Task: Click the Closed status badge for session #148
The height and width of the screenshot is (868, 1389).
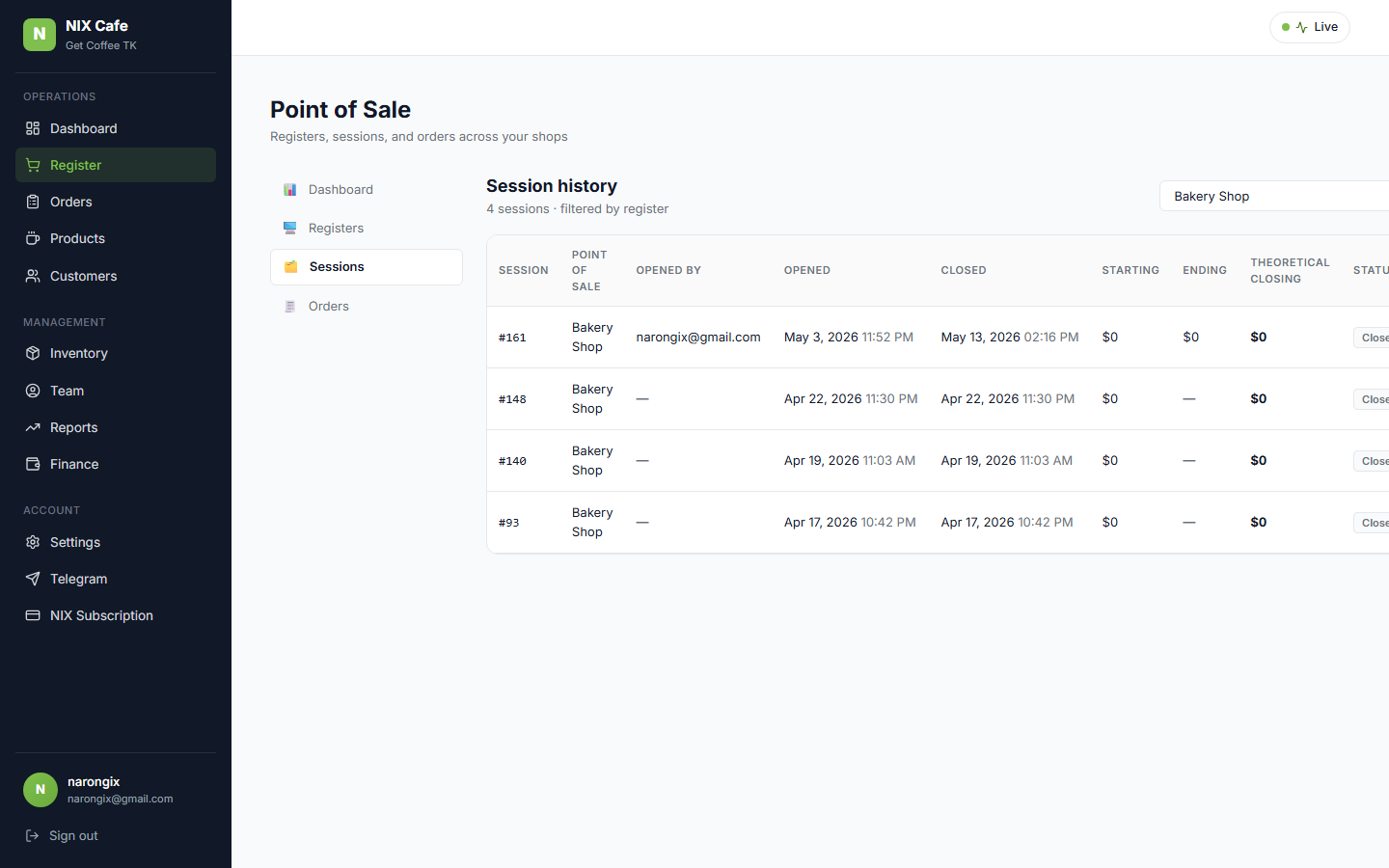Action: click(1372, 399)
